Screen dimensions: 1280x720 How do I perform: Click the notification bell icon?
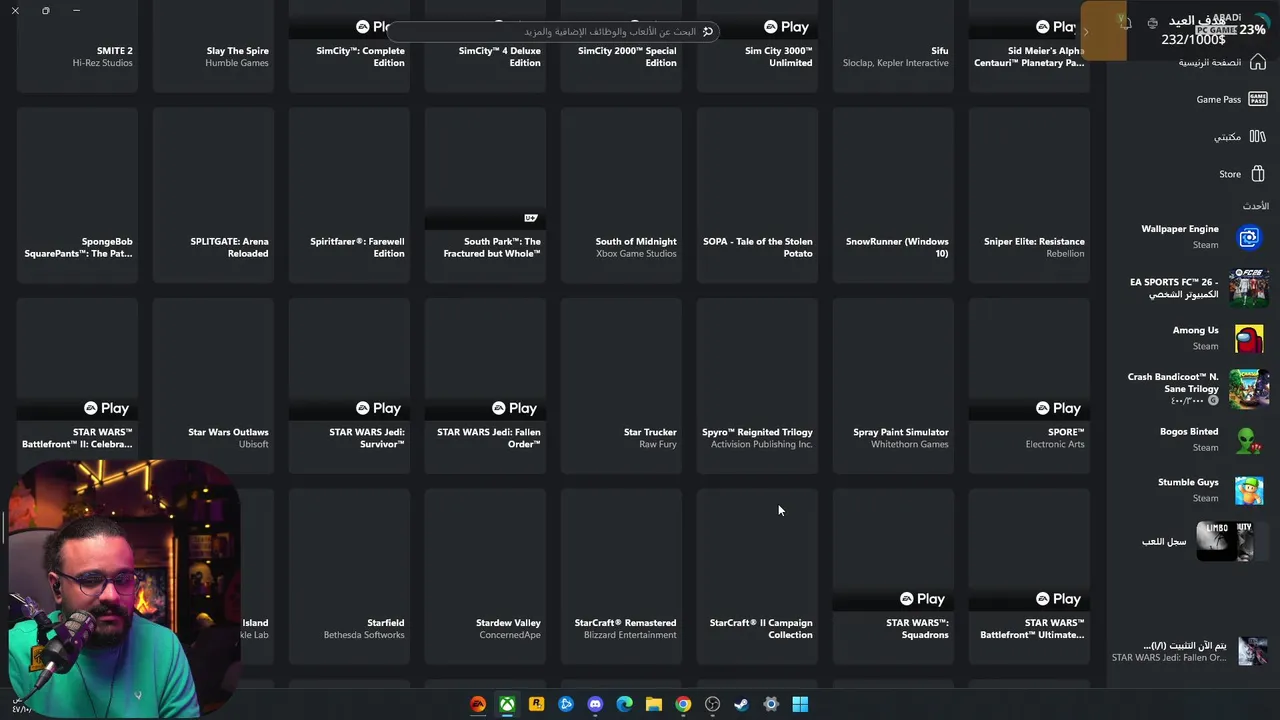[1126, 24]
